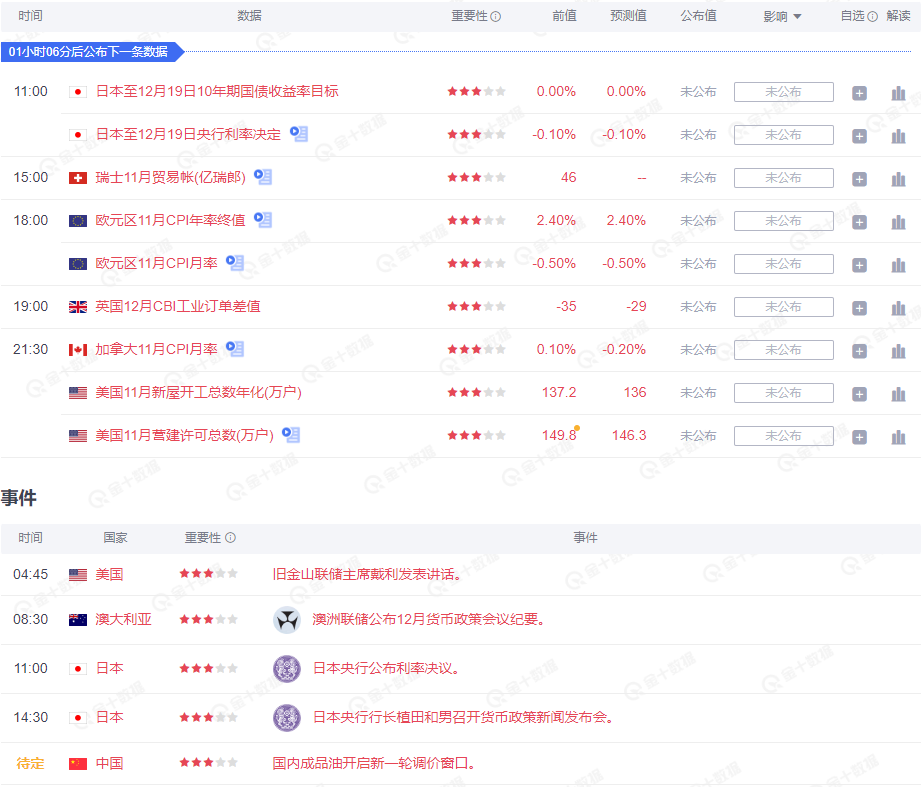
Task: Open the chart icon for 美国11月新屋开工总数年化
Action: pyautogui.click(x=898, y=392)
